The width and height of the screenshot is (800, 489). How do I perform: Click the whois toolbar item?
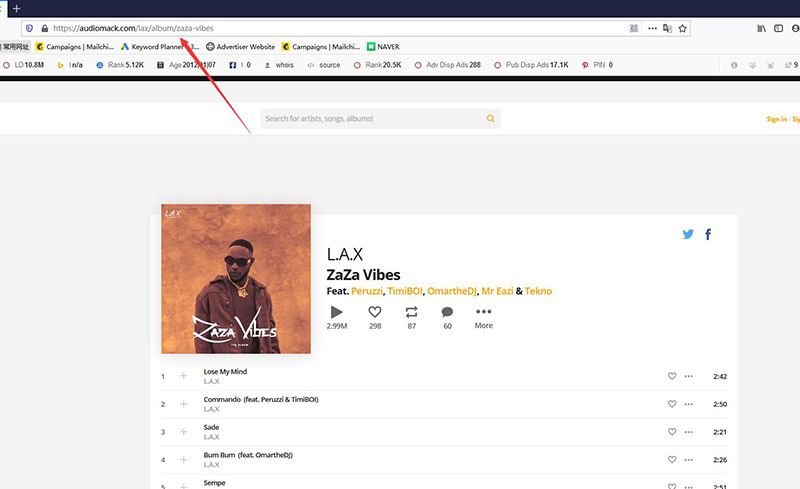tap(279, 65)
